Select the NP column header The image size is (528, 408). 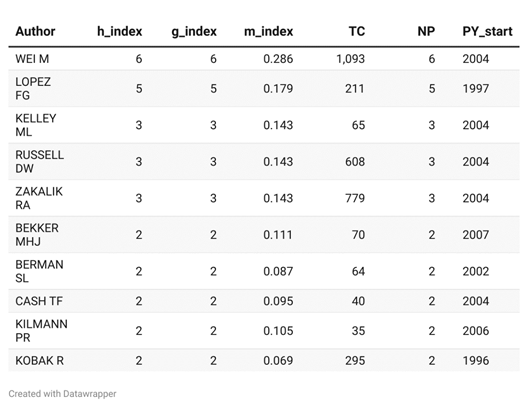coord(426,31)
